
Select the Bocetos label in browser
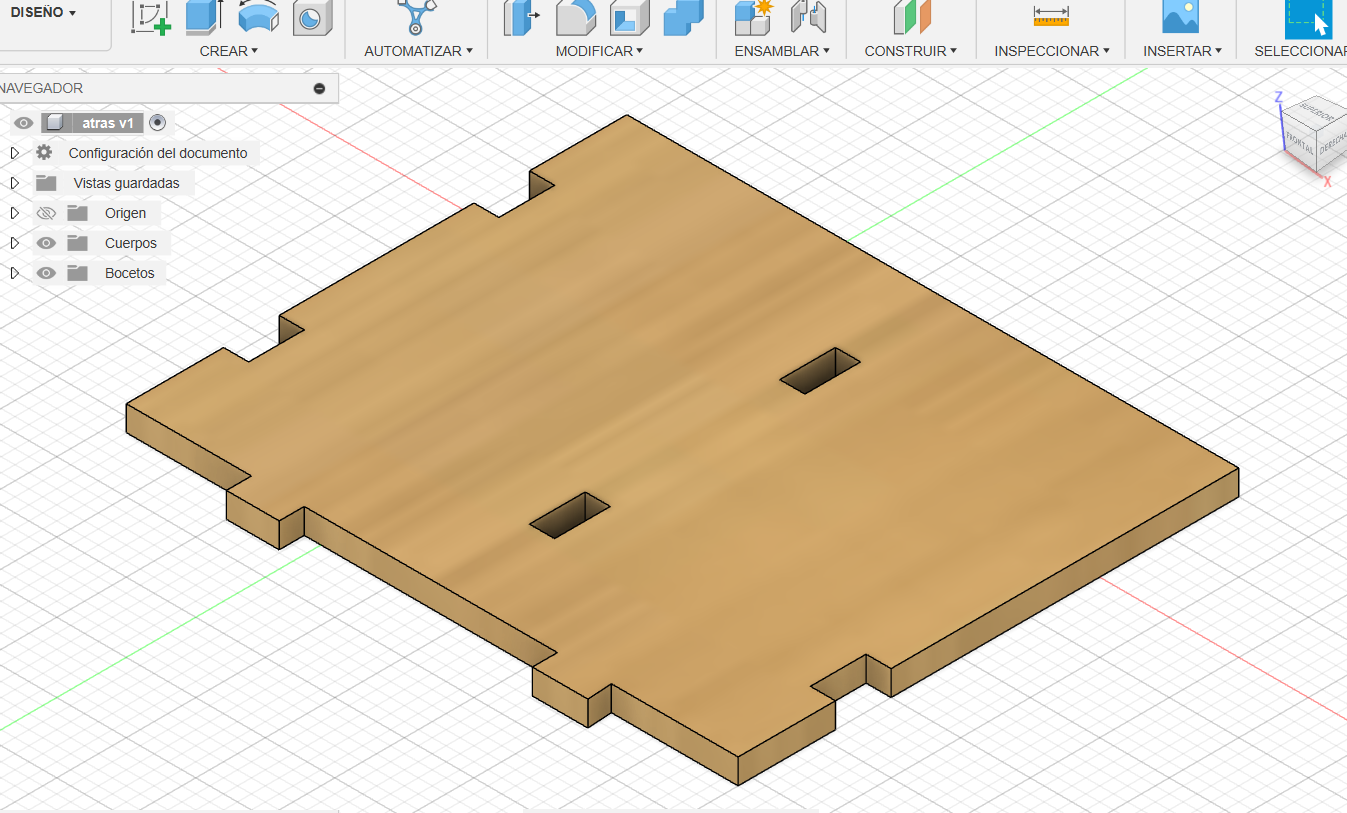tap(130, 273)
